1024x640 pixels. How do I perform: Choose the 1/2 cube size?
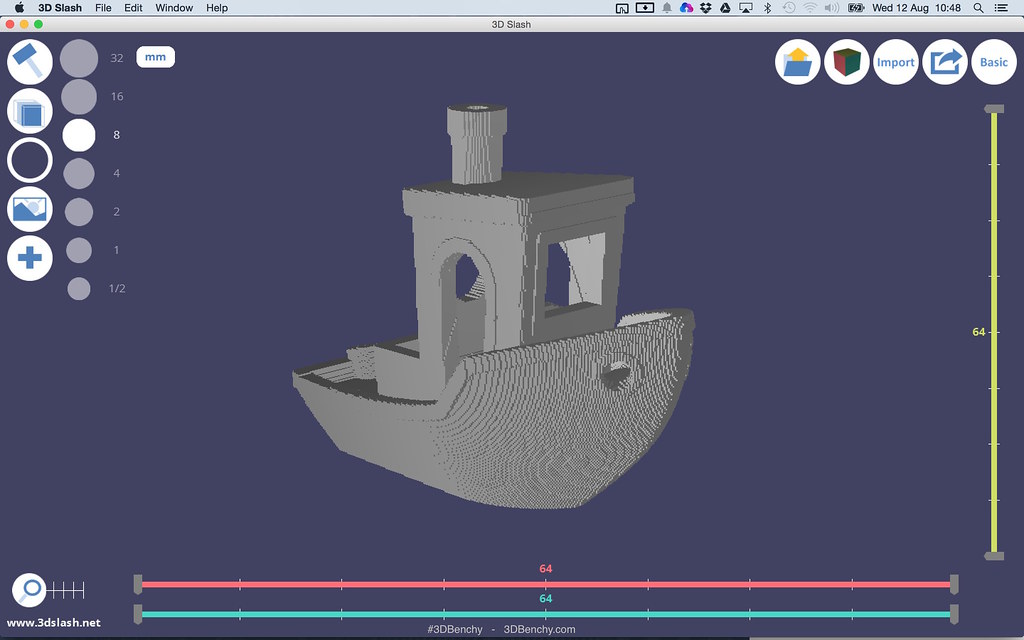pyautogui.click(x=79, y=289)
